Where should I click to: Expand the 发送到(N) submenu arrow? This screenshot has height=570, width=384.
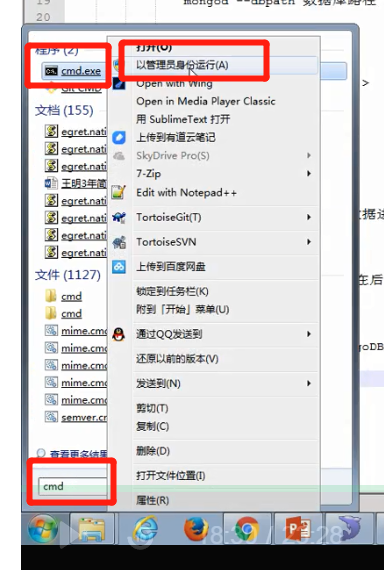(x=309, y=383)
